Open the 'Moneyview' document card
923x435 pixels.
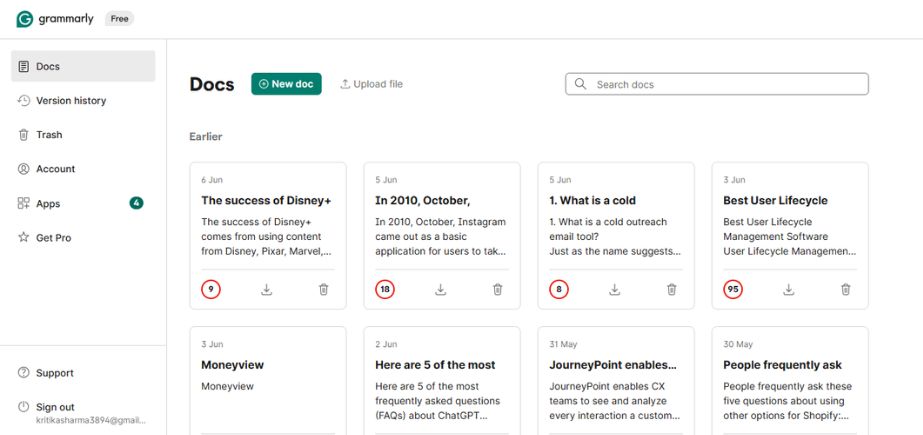point(268,381)
